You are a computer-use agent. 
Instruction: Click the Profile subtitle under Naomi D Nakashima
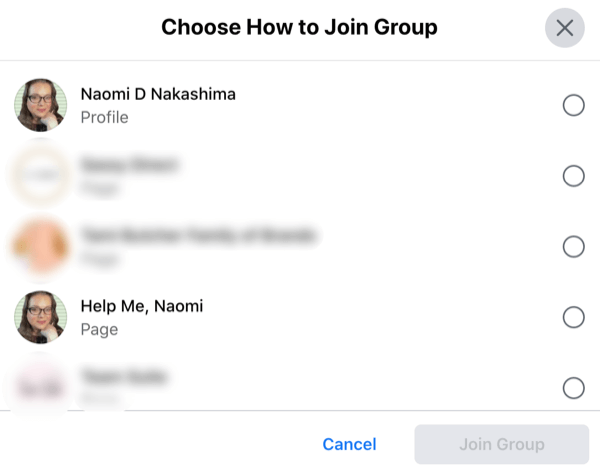point(104,118)
